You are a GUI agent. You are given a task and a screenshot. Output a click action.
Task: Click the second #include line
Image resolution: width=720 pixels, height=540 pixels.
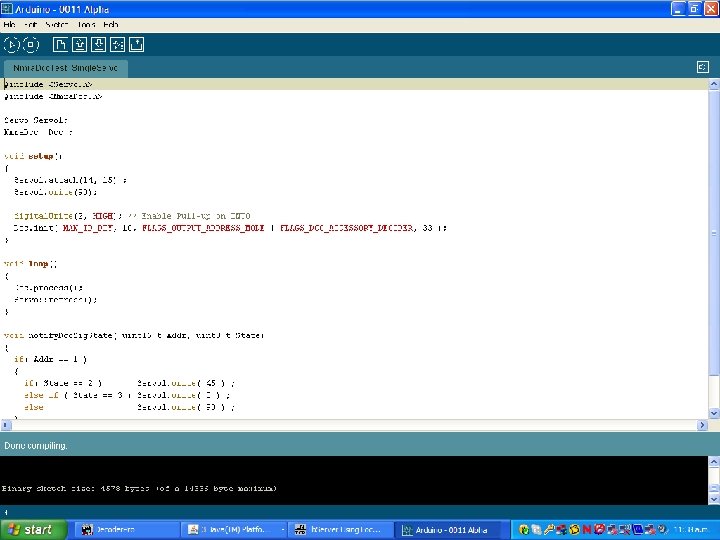point(53,96)
